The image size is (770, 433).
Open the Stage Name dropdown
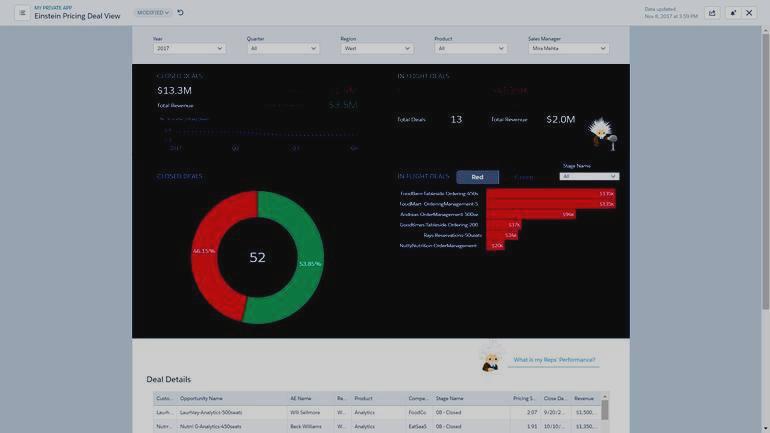(x=589, y=176)
